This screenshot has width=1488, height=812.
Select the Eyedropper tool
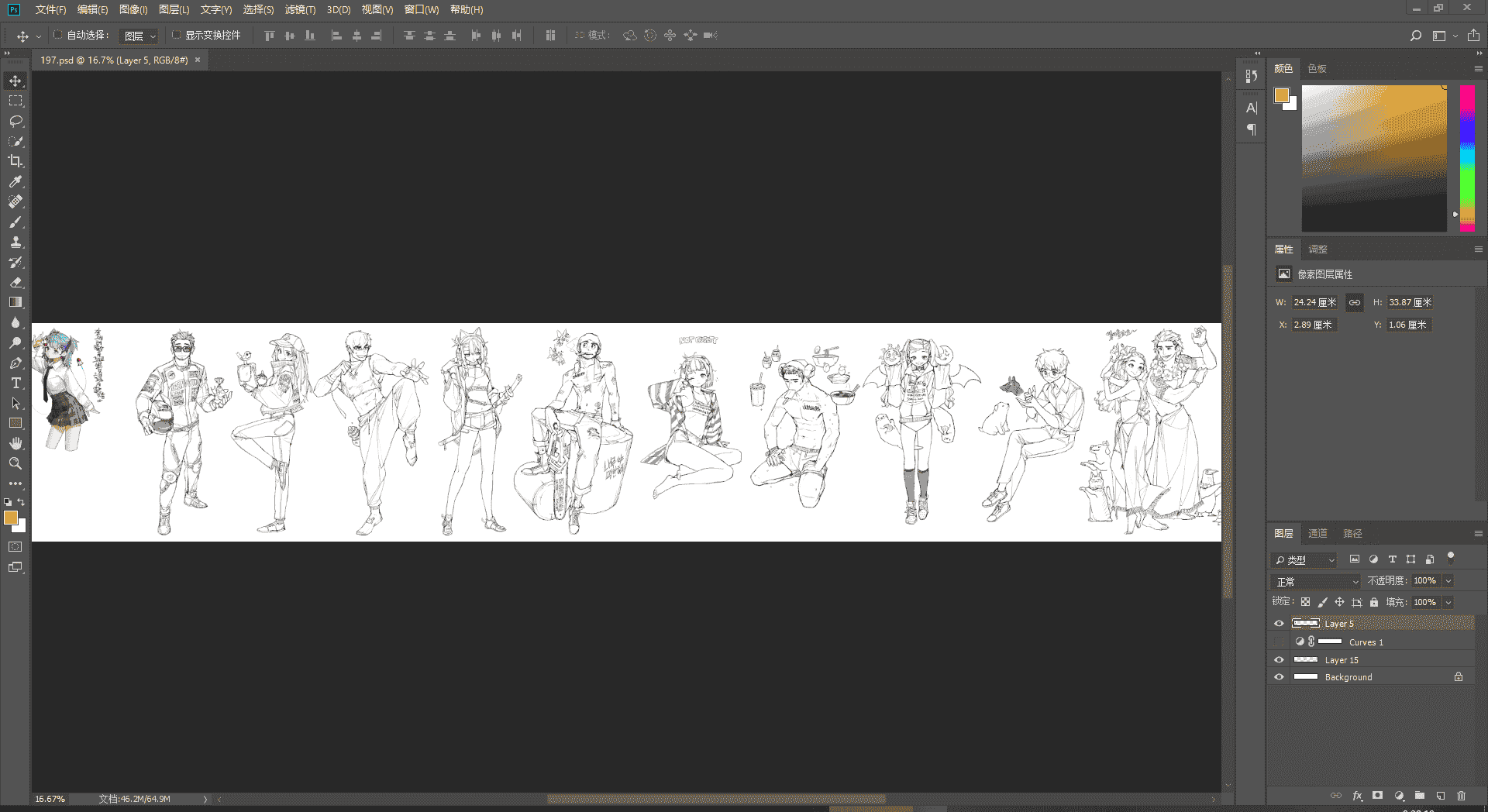point(15,181)
